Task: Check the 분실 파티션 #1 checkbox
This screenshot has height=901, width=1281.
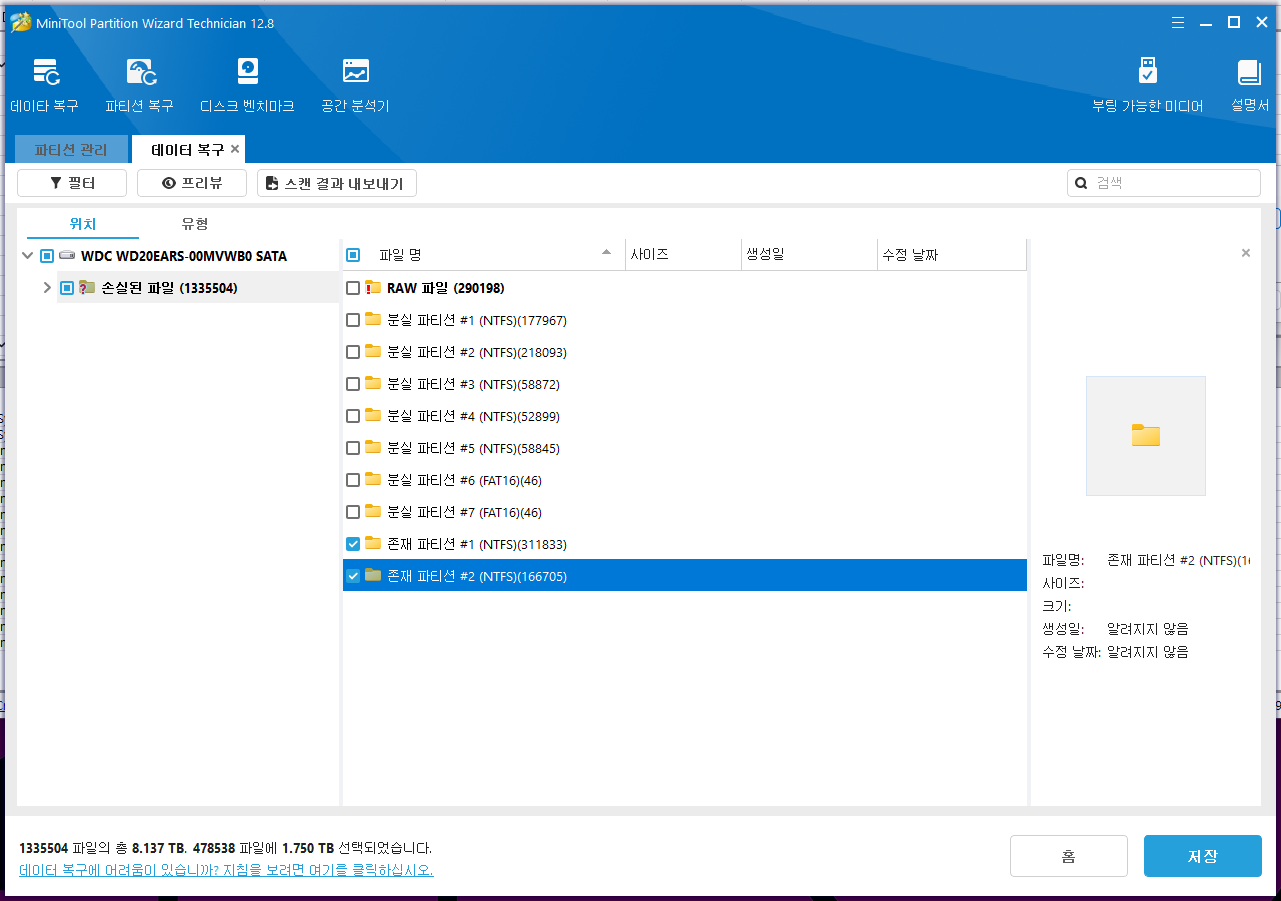Action: pyautogui.click(x=353, y=320)
